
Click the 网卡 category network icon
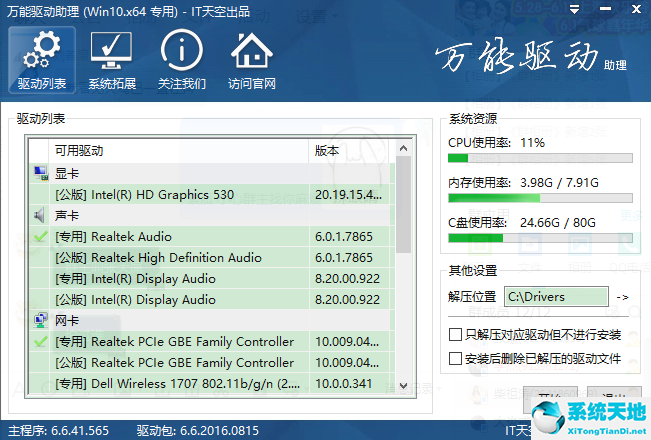pyautogui.click(x=41, y=320)
